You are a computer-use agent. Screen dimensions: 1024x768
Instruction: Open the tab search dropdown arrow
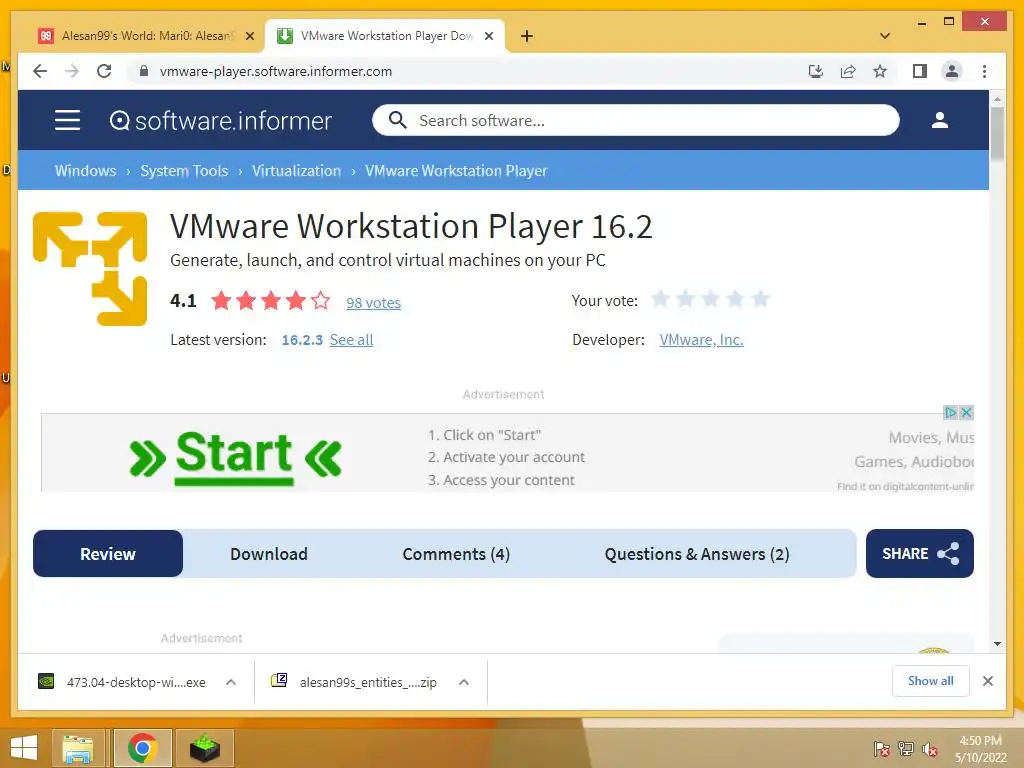(x=885, y=36)
